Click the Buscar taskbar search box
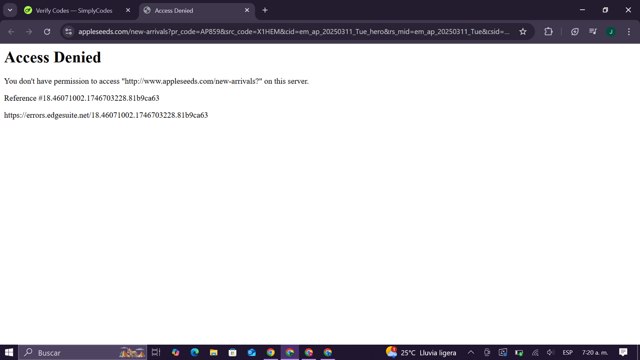 coord(82,352)
